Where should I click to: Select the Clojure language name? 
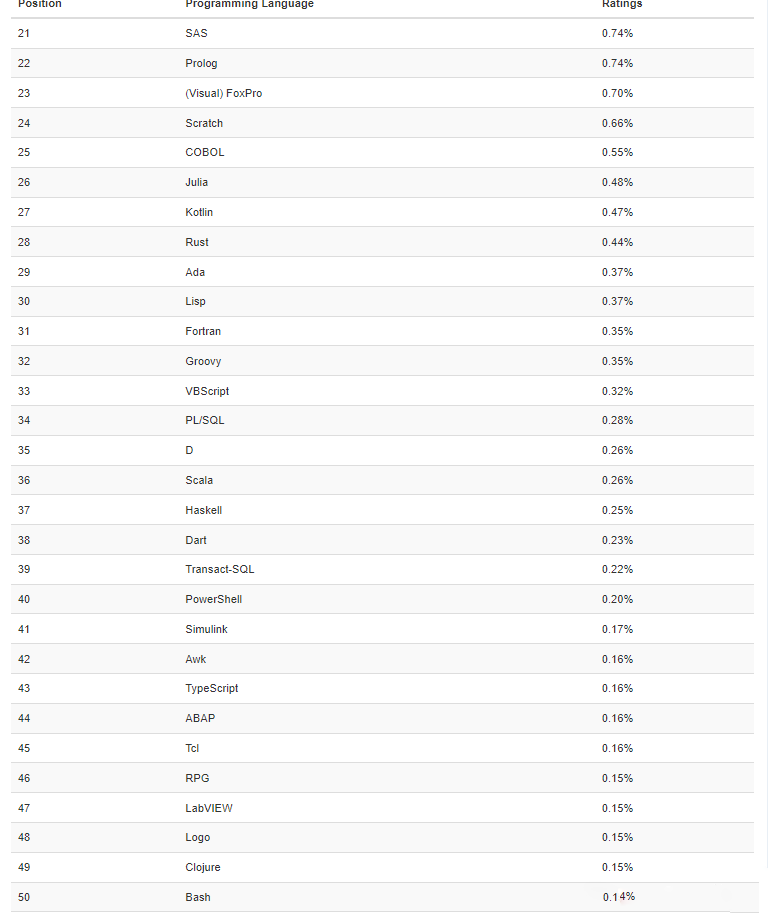[x=203, y=867]
